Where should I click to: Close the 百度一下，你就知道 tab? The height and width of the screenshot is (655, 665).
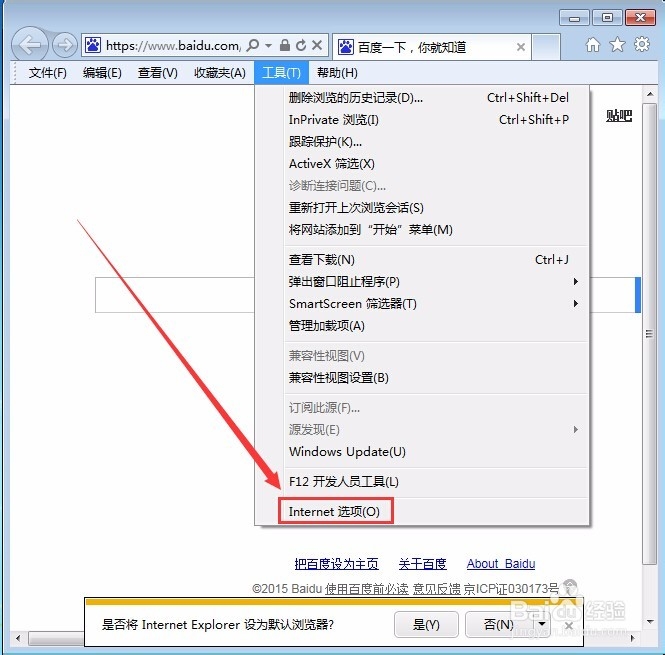pos(521,47)
